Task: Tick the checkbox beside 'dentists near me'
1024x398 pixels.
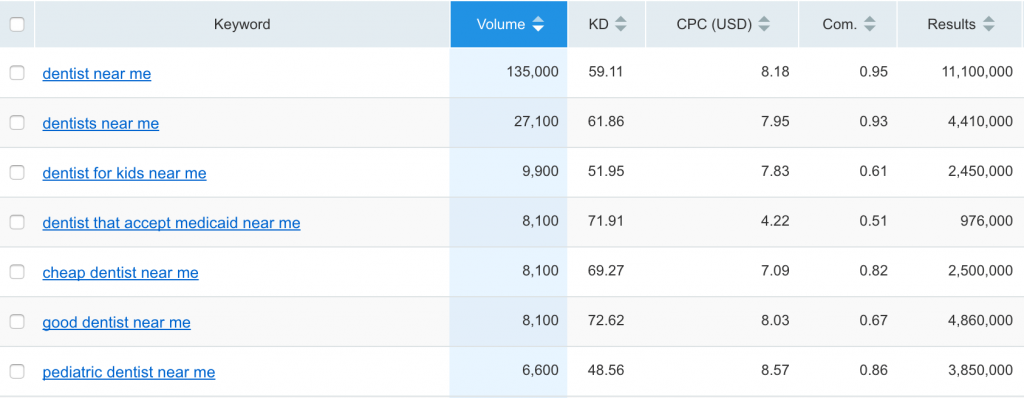Action: [17, 123]
